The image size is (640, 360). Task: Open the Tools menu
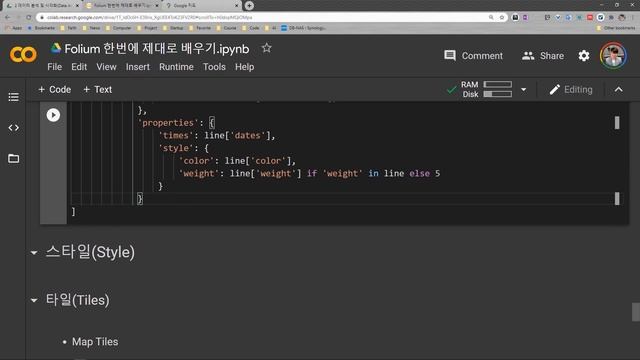(x=214, y=67)
